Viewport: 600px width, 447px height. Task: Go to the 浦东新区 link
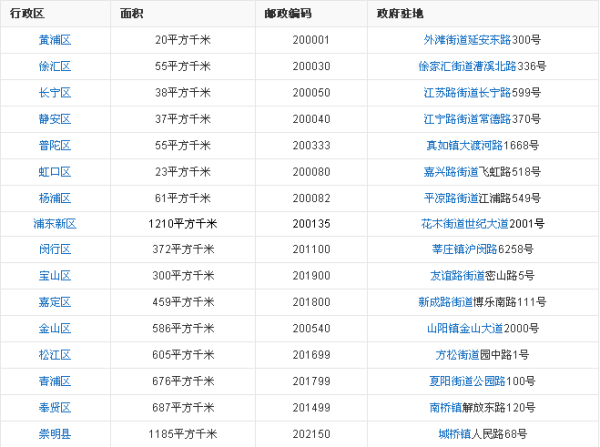click(56, 223)
